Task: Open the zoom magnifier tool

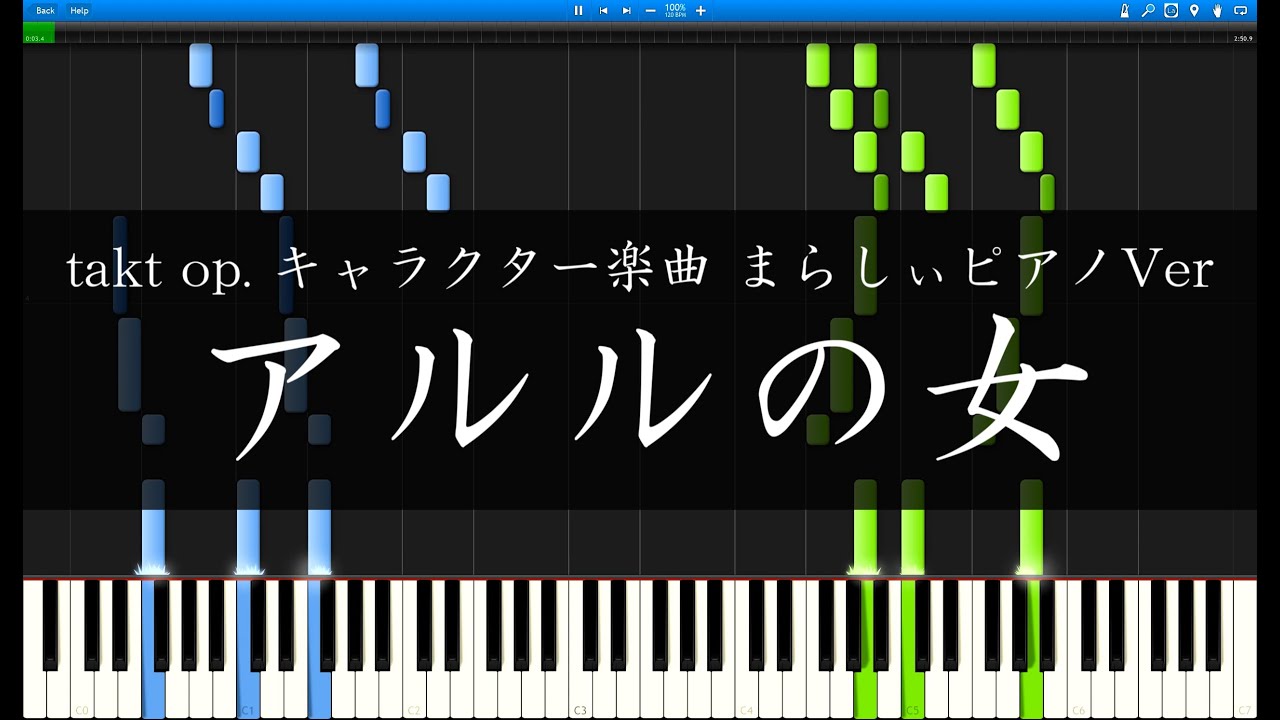Action: click(1148, 10)
